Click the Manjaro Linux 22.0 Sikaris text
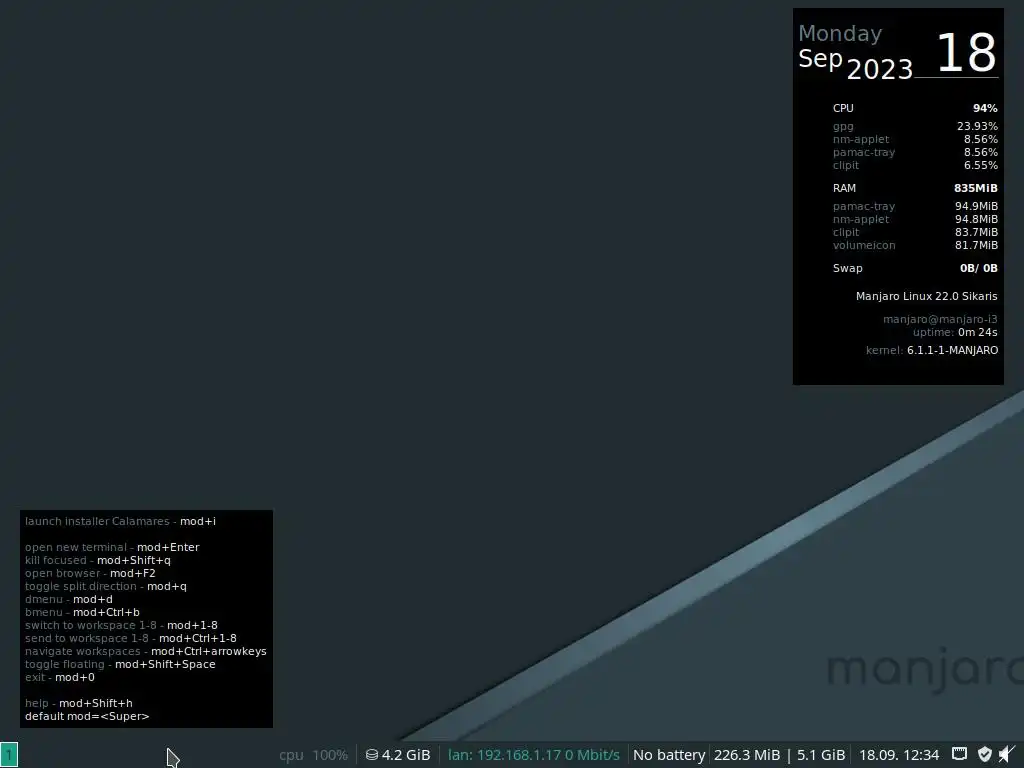 [x=926, y=296]
